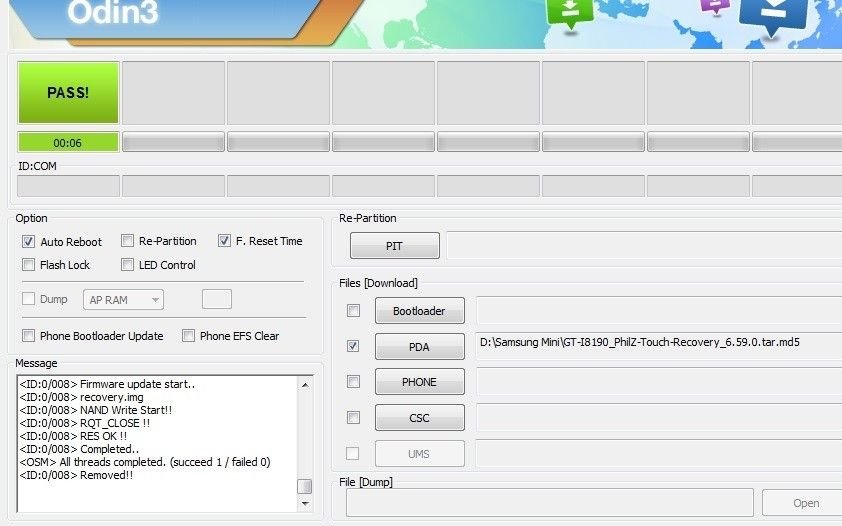Select the 'RQT_CLOSE !!' log line

85,423
